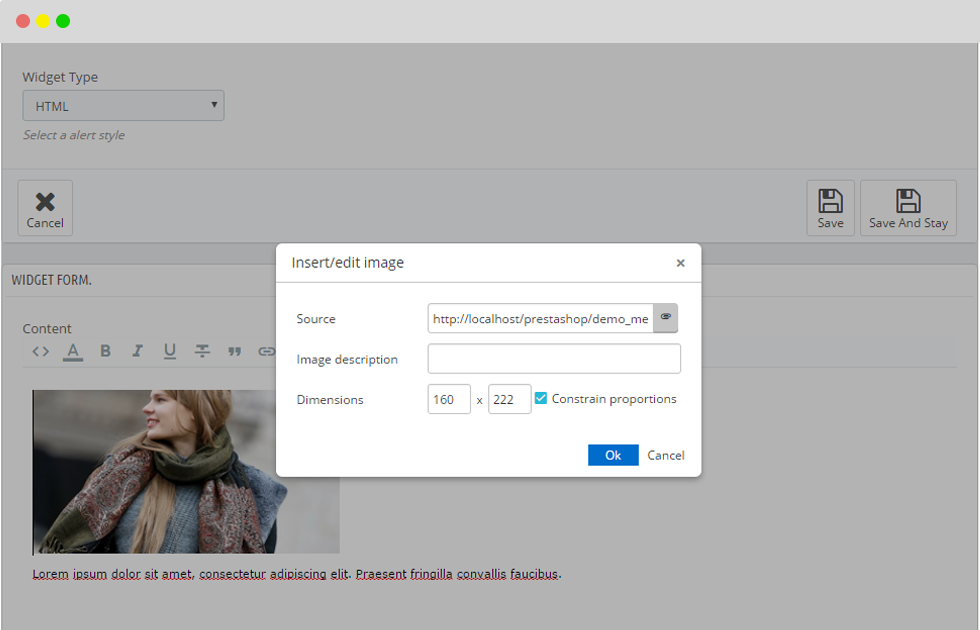Toggle source code view icon in editor
Viewport: 980px width, 630px height.
41,351
